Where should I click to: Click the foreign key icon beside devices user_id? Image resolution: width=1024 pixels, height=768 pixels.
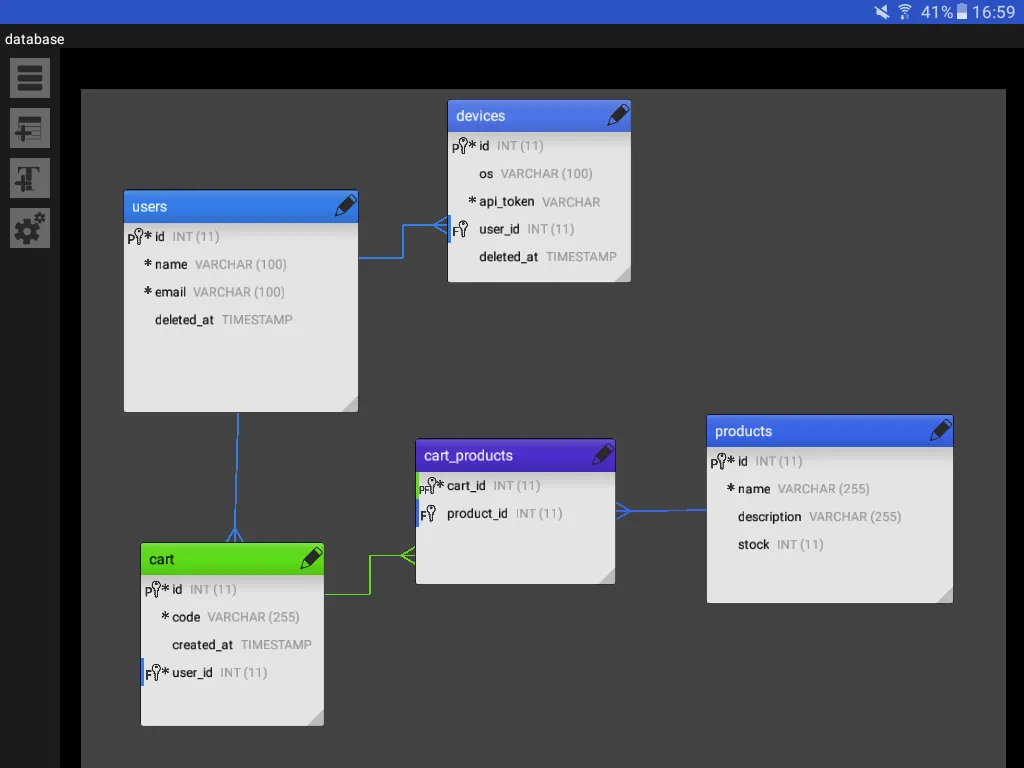pyautogui.click(x=460, y=229)
